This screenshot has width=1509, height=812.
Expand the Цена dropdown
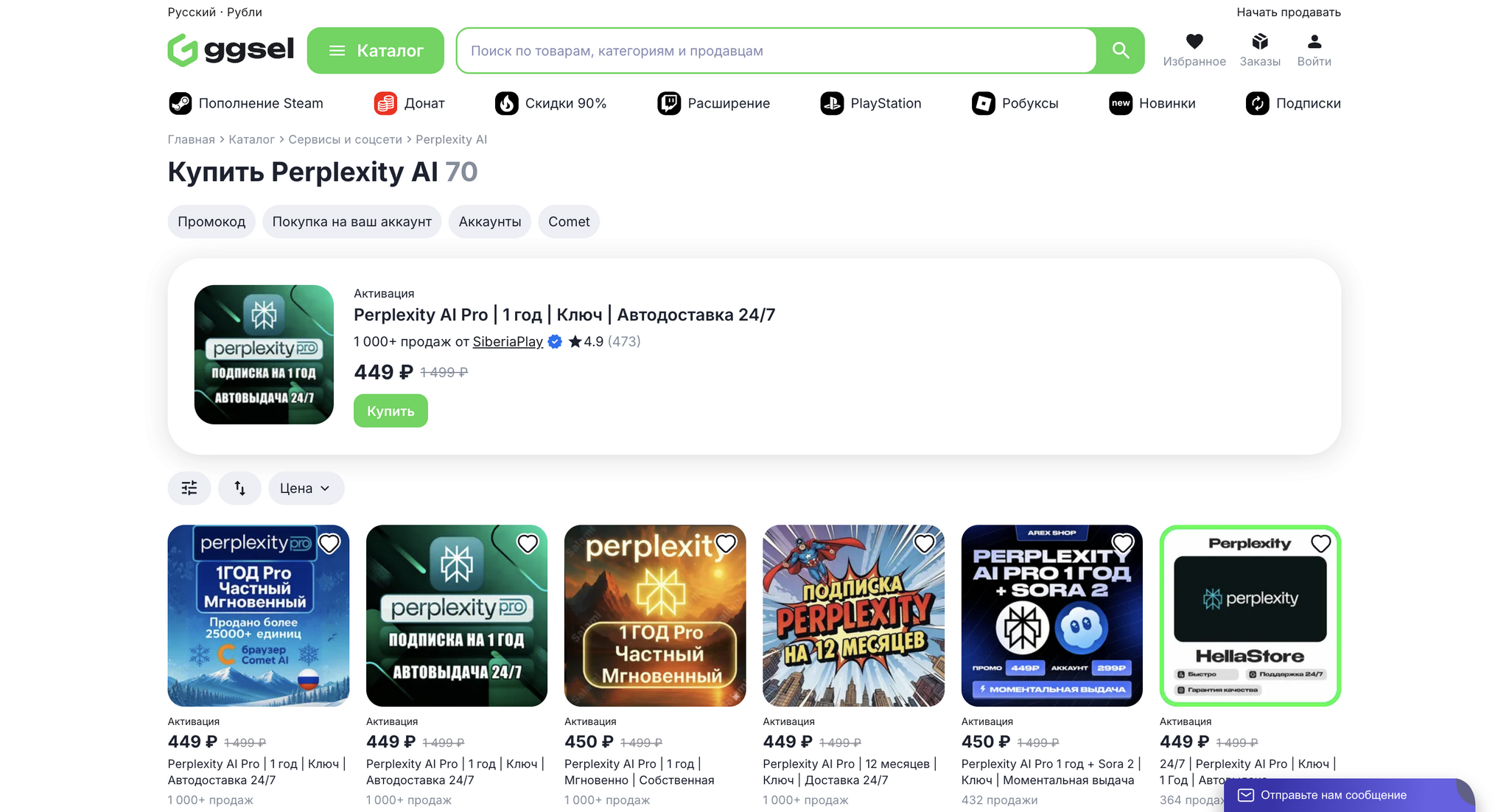tap(306, 488)
